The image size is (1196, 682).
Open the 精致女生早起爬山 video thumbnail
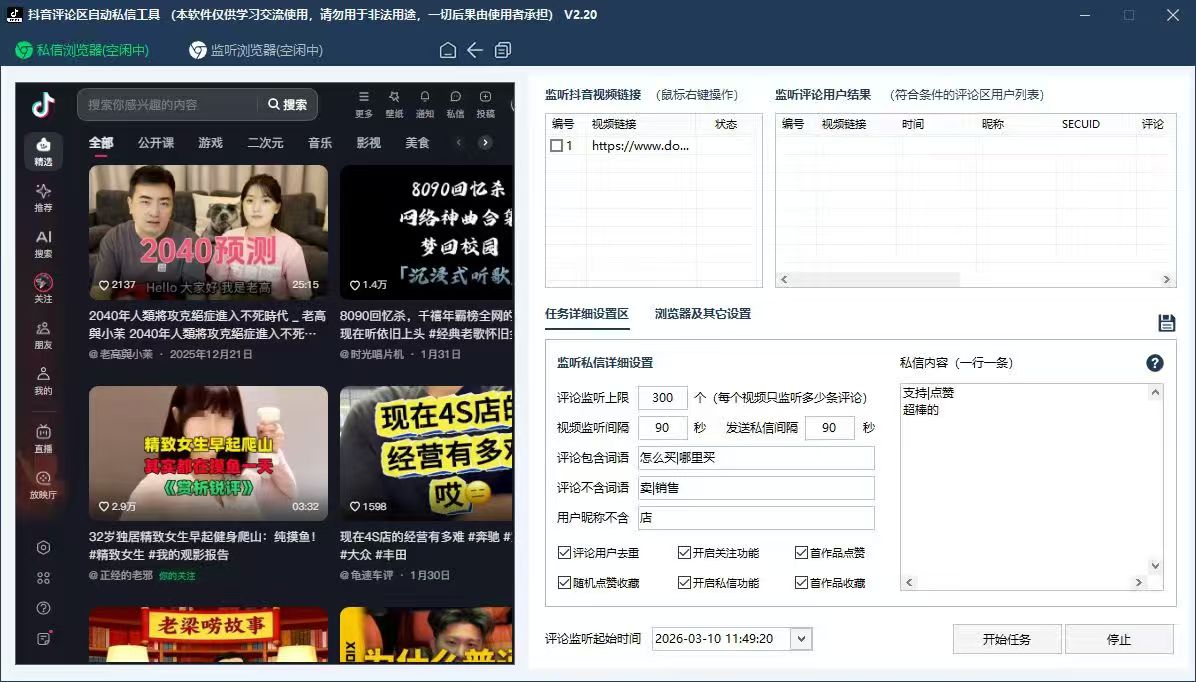[208, 453]
